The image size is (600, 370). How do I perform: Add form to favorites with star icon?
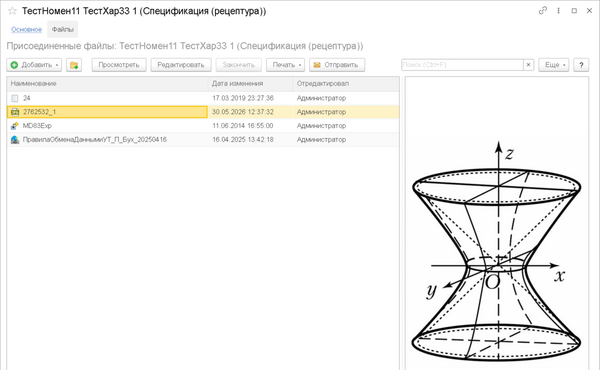tap(12, 11)
